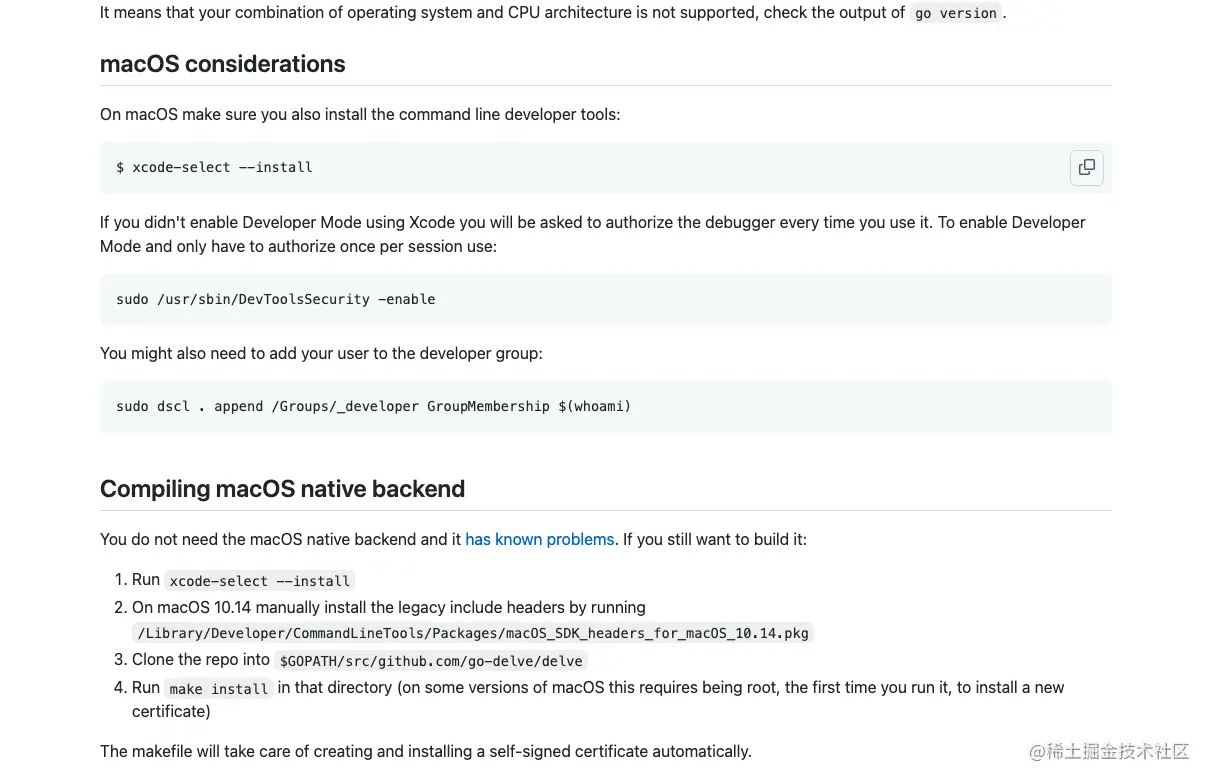Screen dimensions: 1212x784
Task: Click the inline "make install" code
Action: [218, 689]
